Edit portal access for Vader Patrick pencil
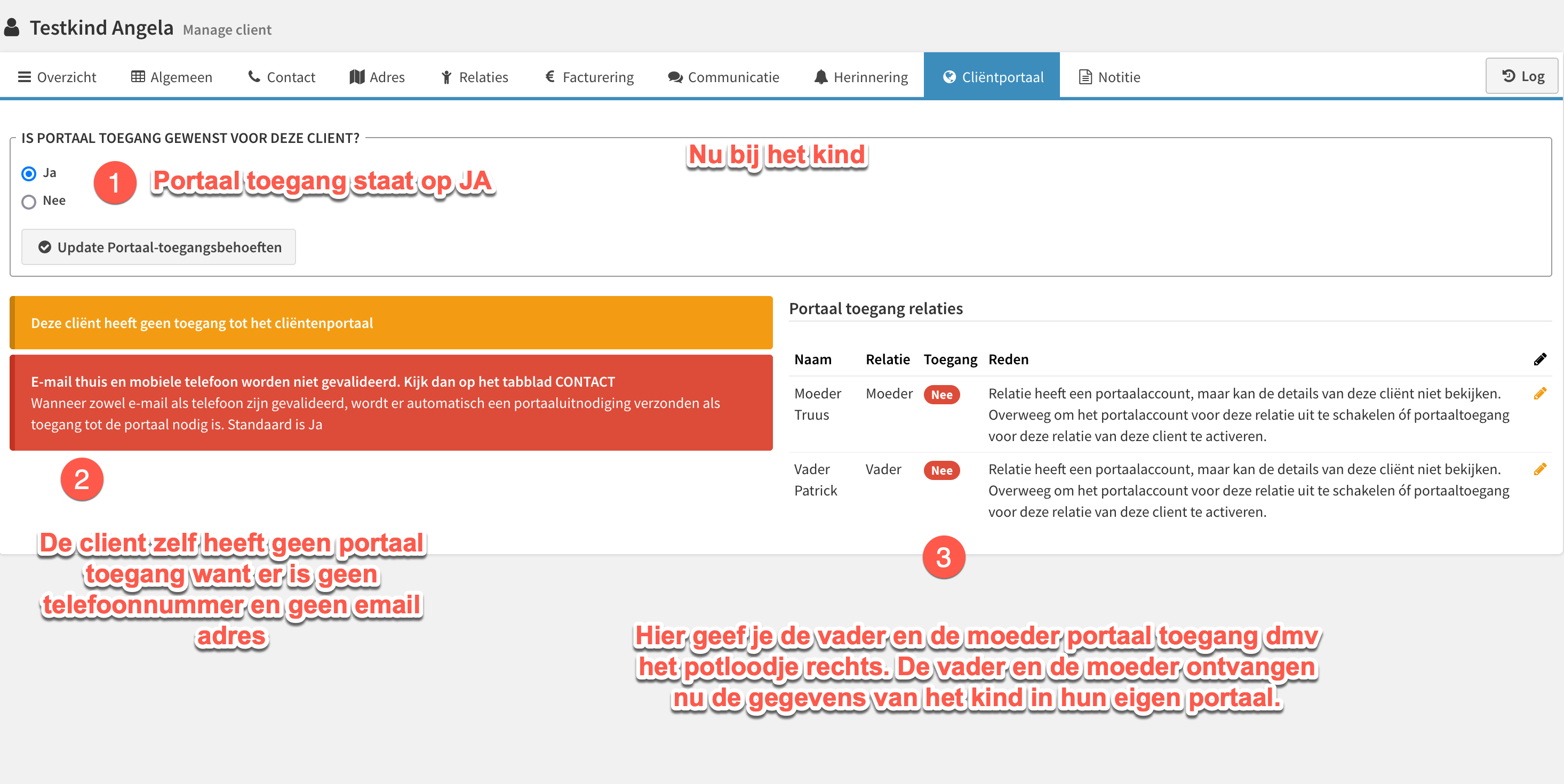 [1539, 469]
